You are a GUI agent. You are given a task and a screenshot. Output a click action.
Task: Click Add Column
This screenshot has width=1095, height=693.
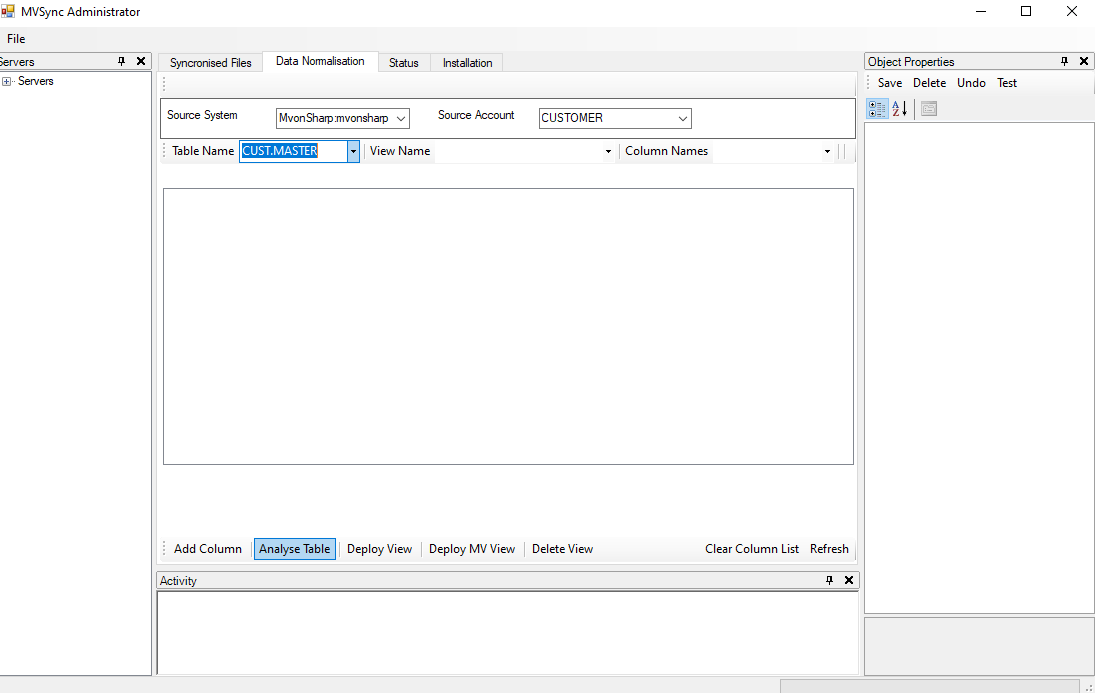tap(207, 549)
